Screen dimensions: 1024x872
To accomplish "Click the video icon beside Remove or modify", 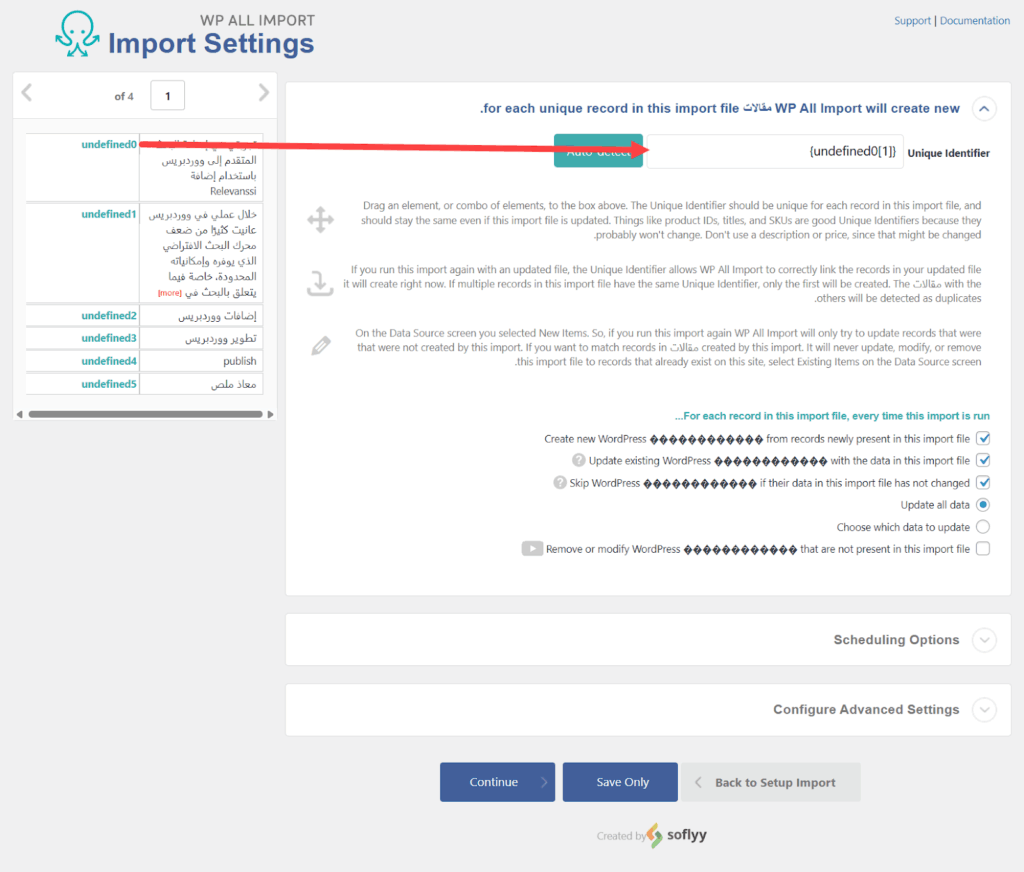I will click(531, 549).
